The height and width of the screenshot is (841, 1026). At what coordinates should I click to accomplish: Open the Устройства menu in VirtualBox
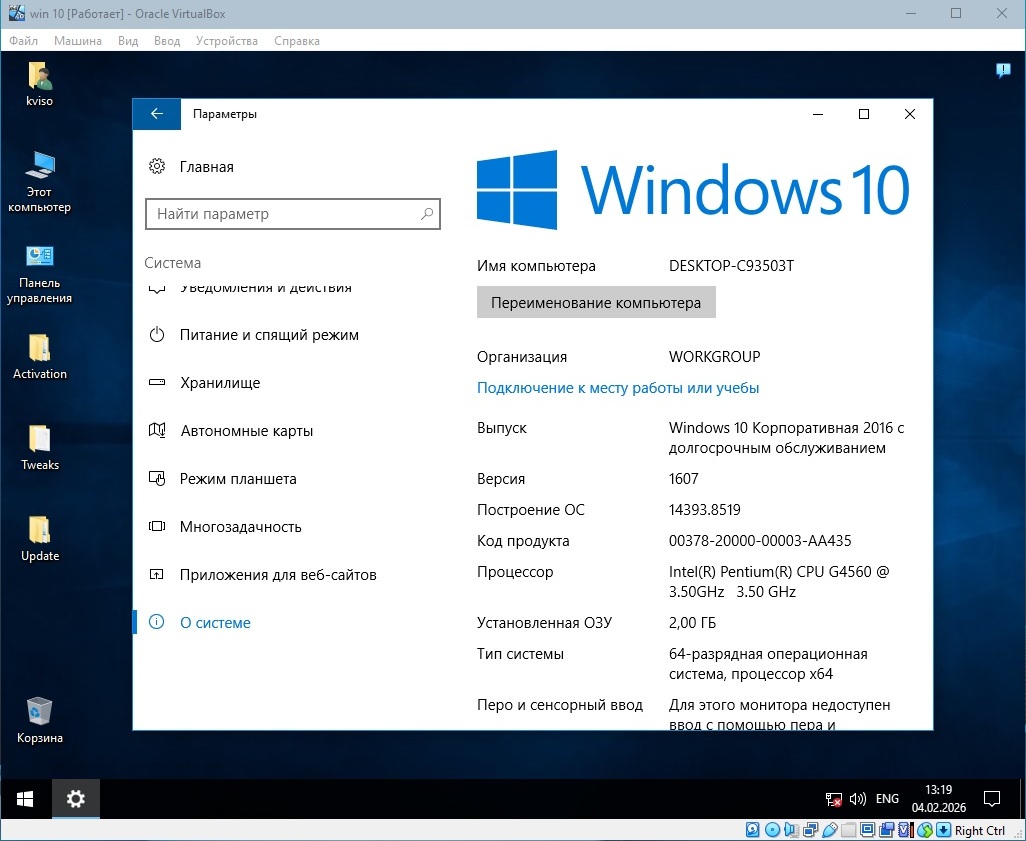(x=227, y=41)
